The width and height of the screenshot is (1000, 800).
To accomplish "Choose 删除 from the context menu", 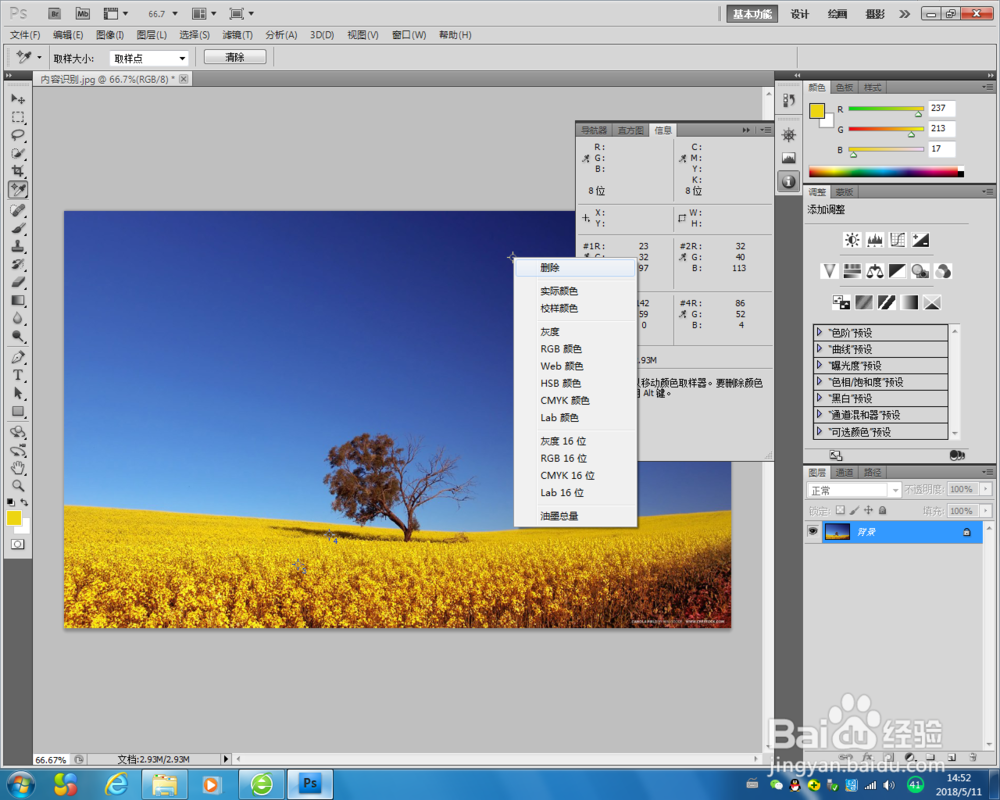I will 576,268.
